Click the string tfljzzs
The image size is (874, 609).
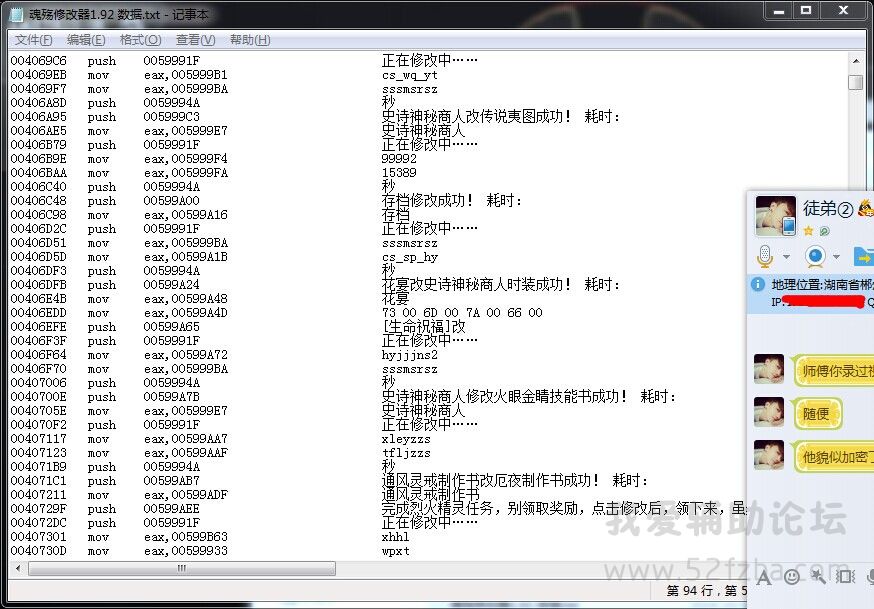click(406, 454)
